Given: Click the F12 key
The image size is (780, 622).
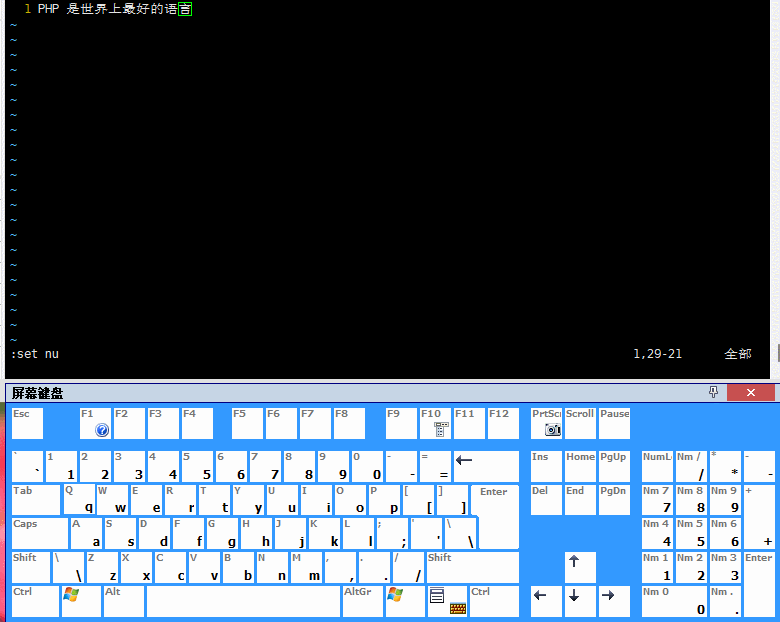Looking at the screenshot, I should tap(503, 423).
